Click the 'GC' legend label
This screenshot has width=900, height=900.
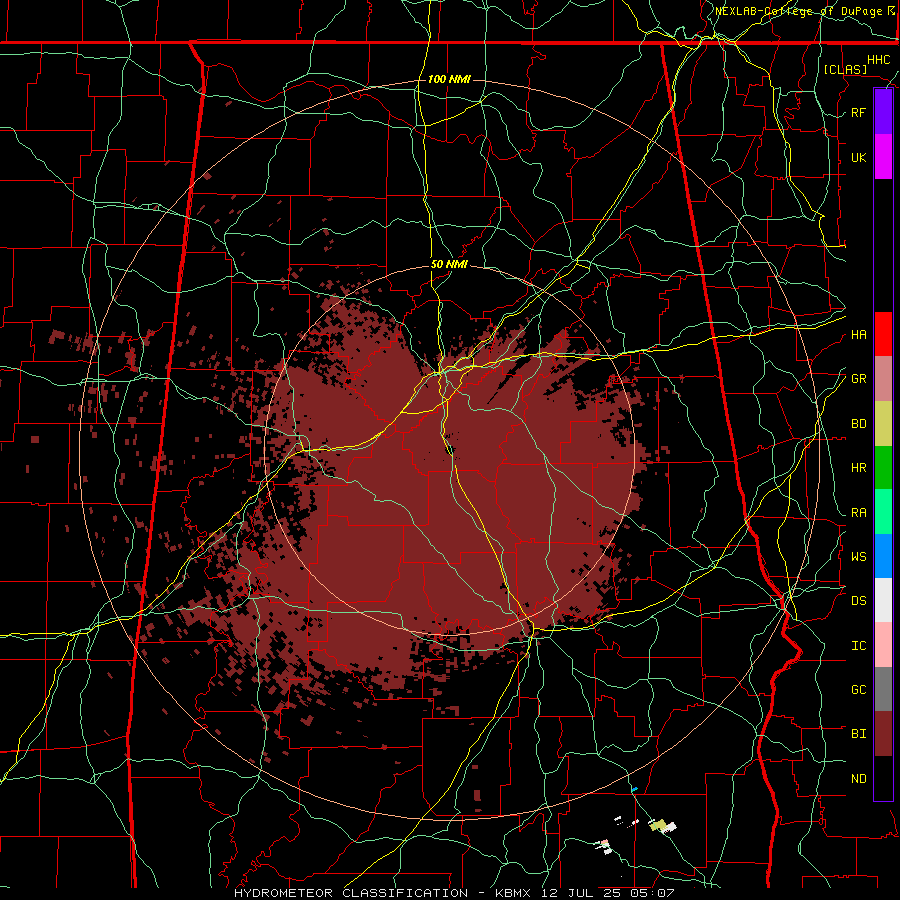tap(858, 690)
